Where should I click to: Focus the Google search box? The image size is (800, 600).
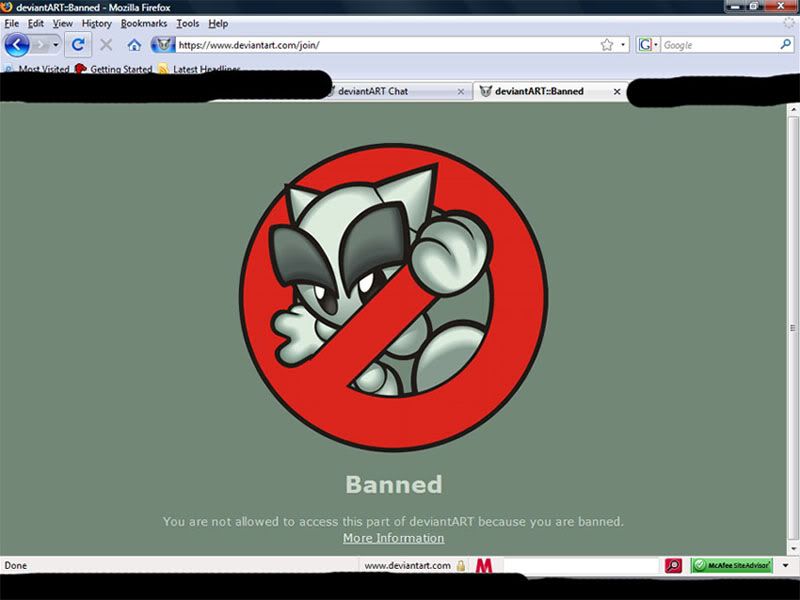coord(720,45)
